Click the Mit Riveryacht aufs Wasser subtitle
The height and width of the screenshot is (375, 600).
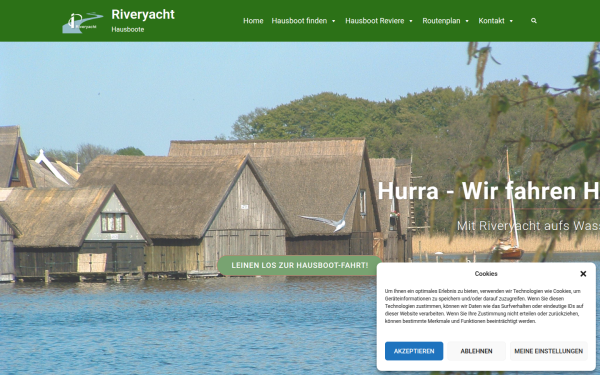point(528,226)
